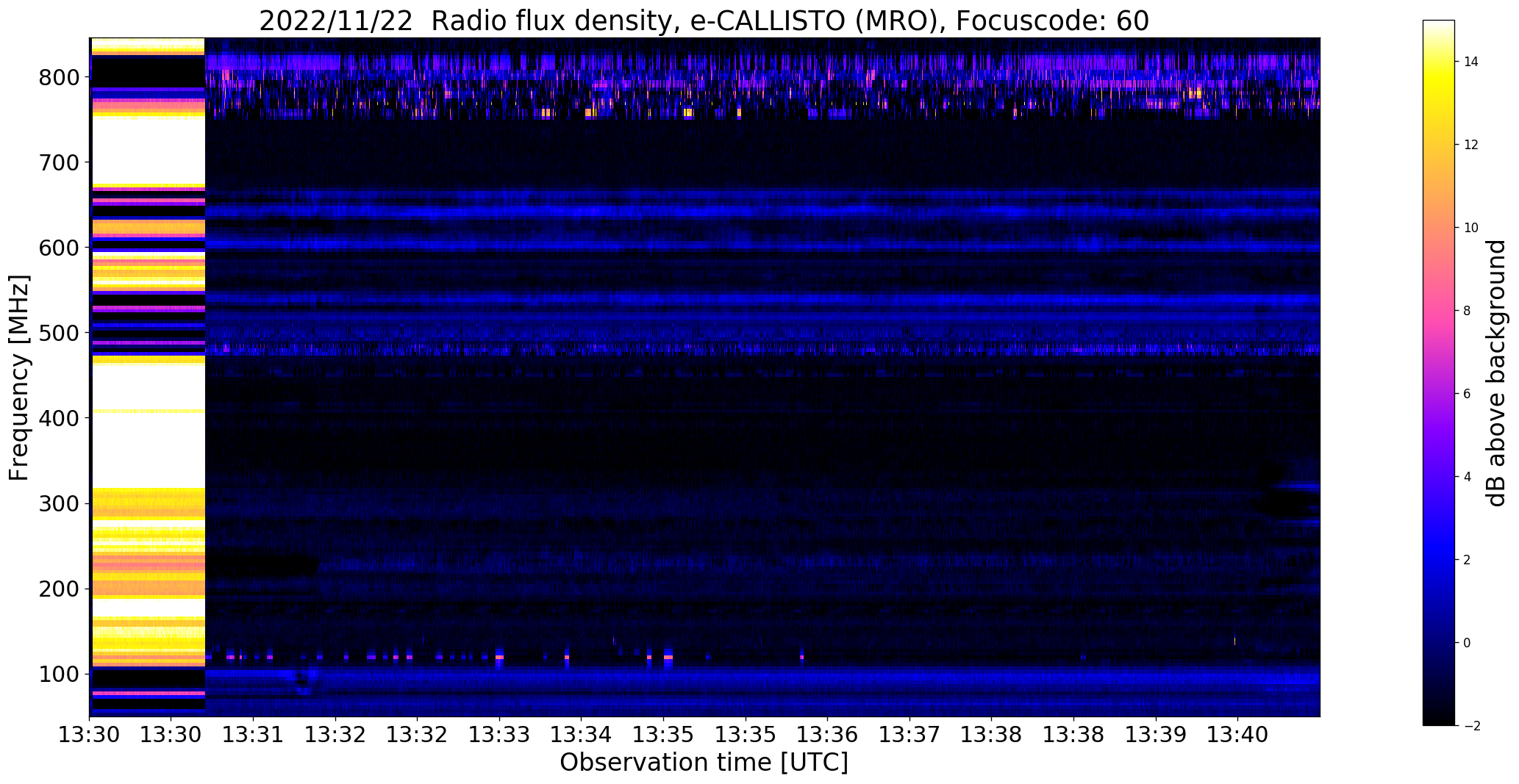This screenshot has height=784, width=1519.
Task: Click the 13:31 time tick label
Action: click(253, 735)
